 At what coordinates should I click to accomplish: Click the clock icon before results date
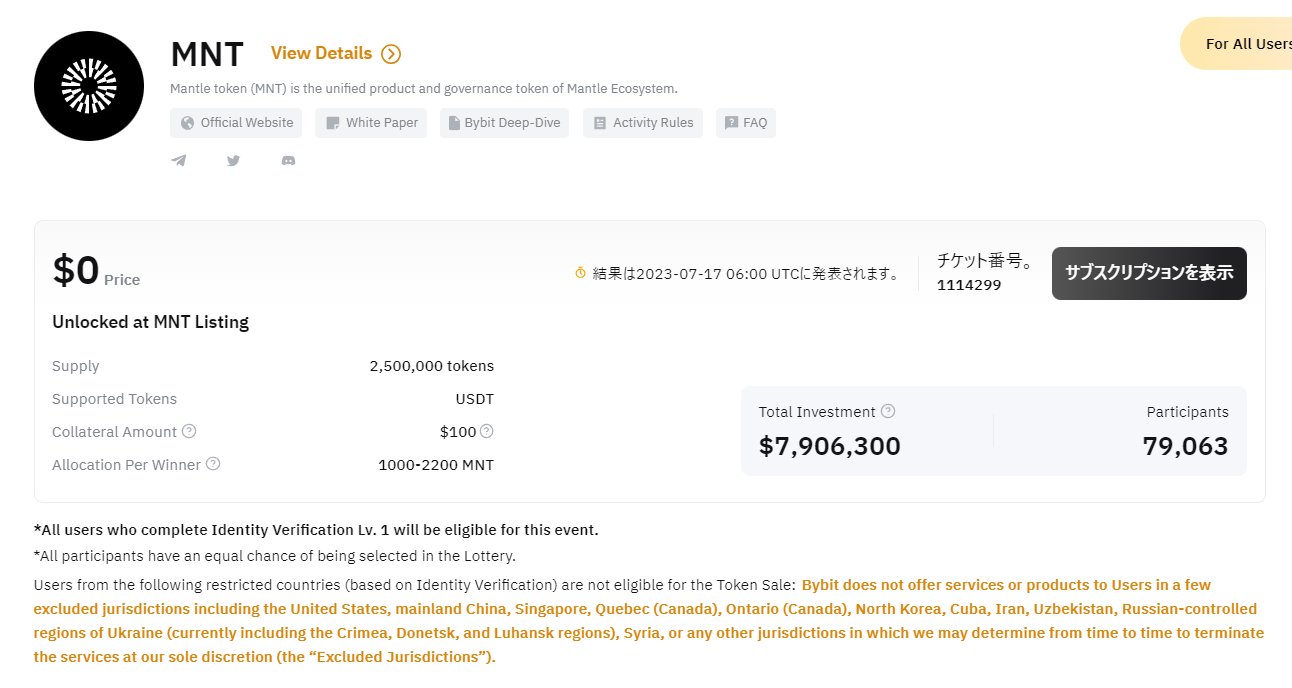pyautogui.click(x=580, y=272)
